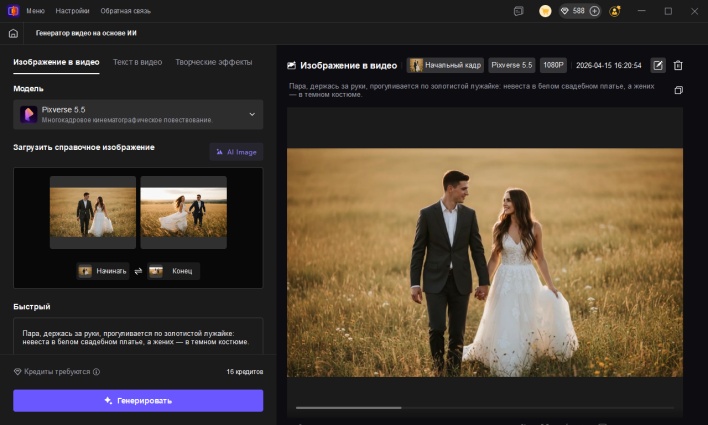
Task: Click the image-to-video icon in result header
Action: tap(292, 65)
